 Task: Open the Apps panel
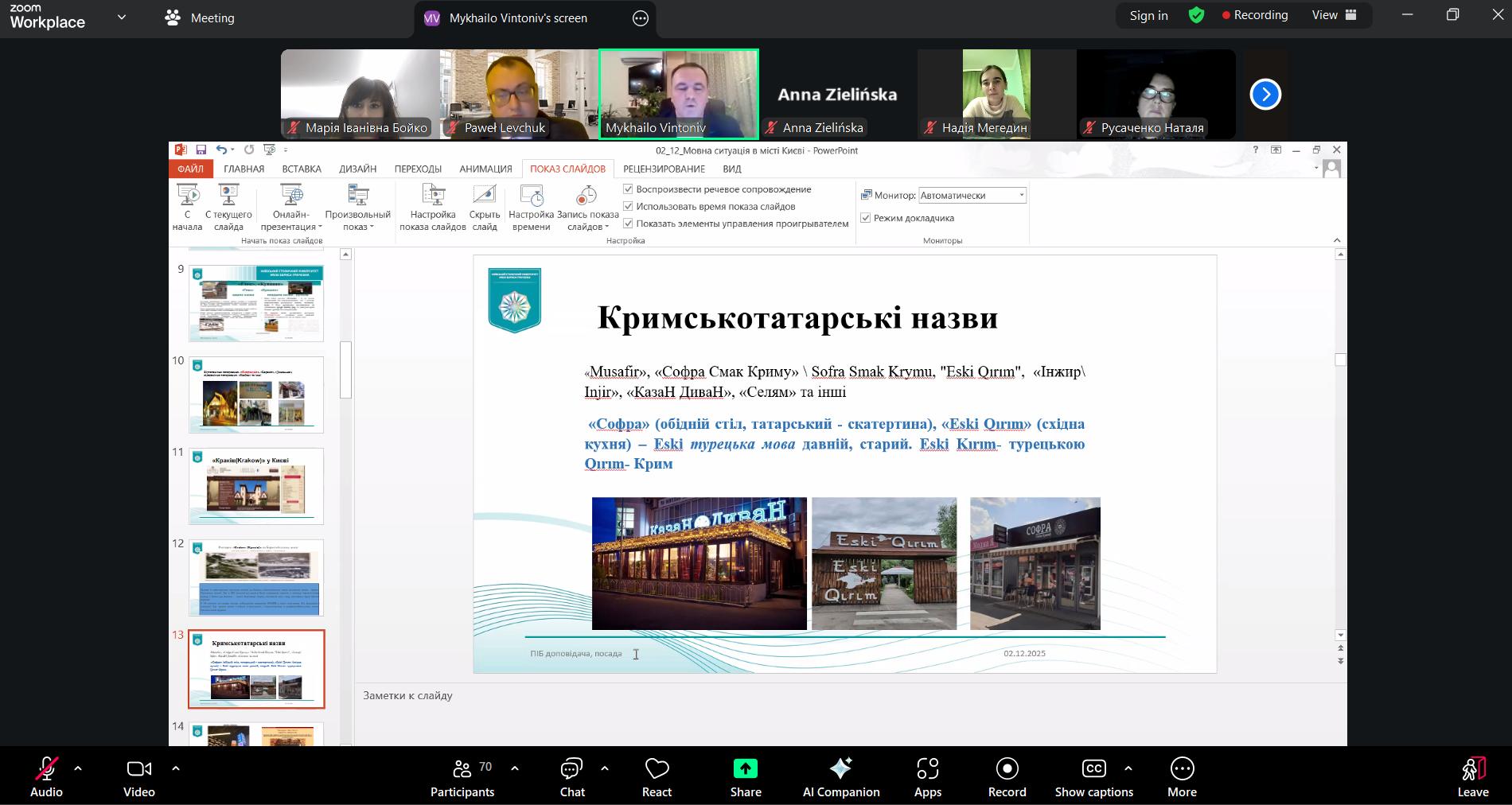pos(927,768)
